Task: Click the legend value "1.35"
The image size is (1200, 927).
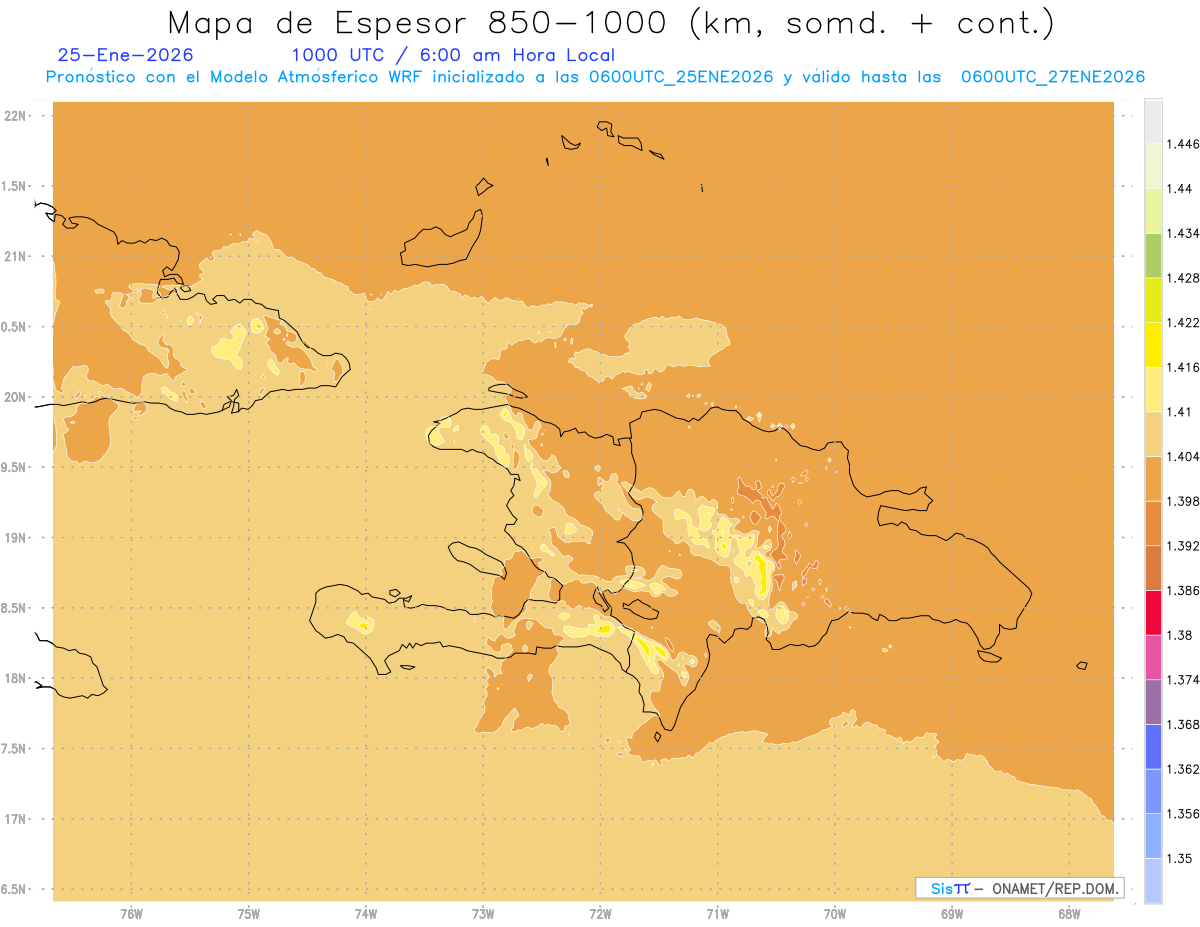Action: point(1179,858)
